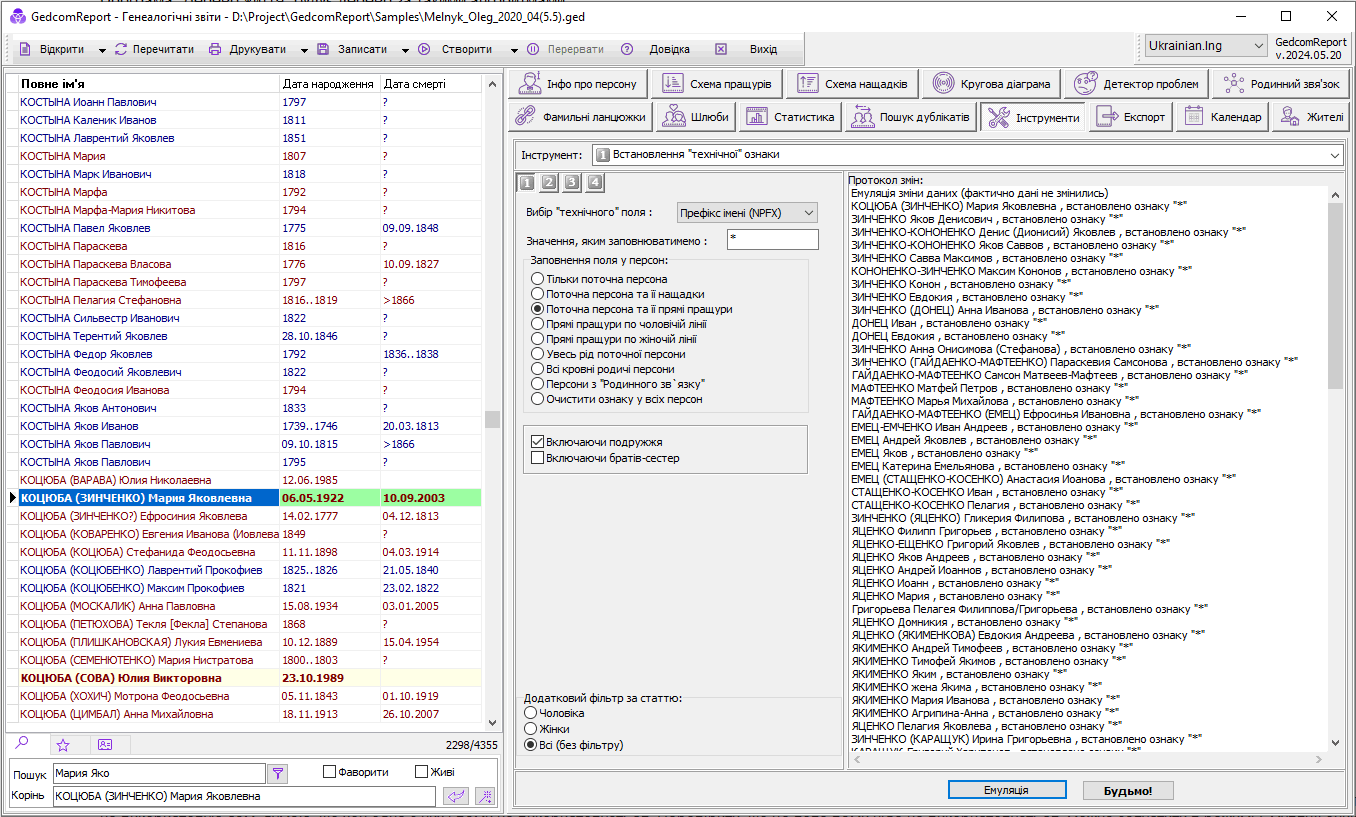Switch to the Календар tab
The image size is (1356, 817).
pyautogui.click(x=1222, y=117)
